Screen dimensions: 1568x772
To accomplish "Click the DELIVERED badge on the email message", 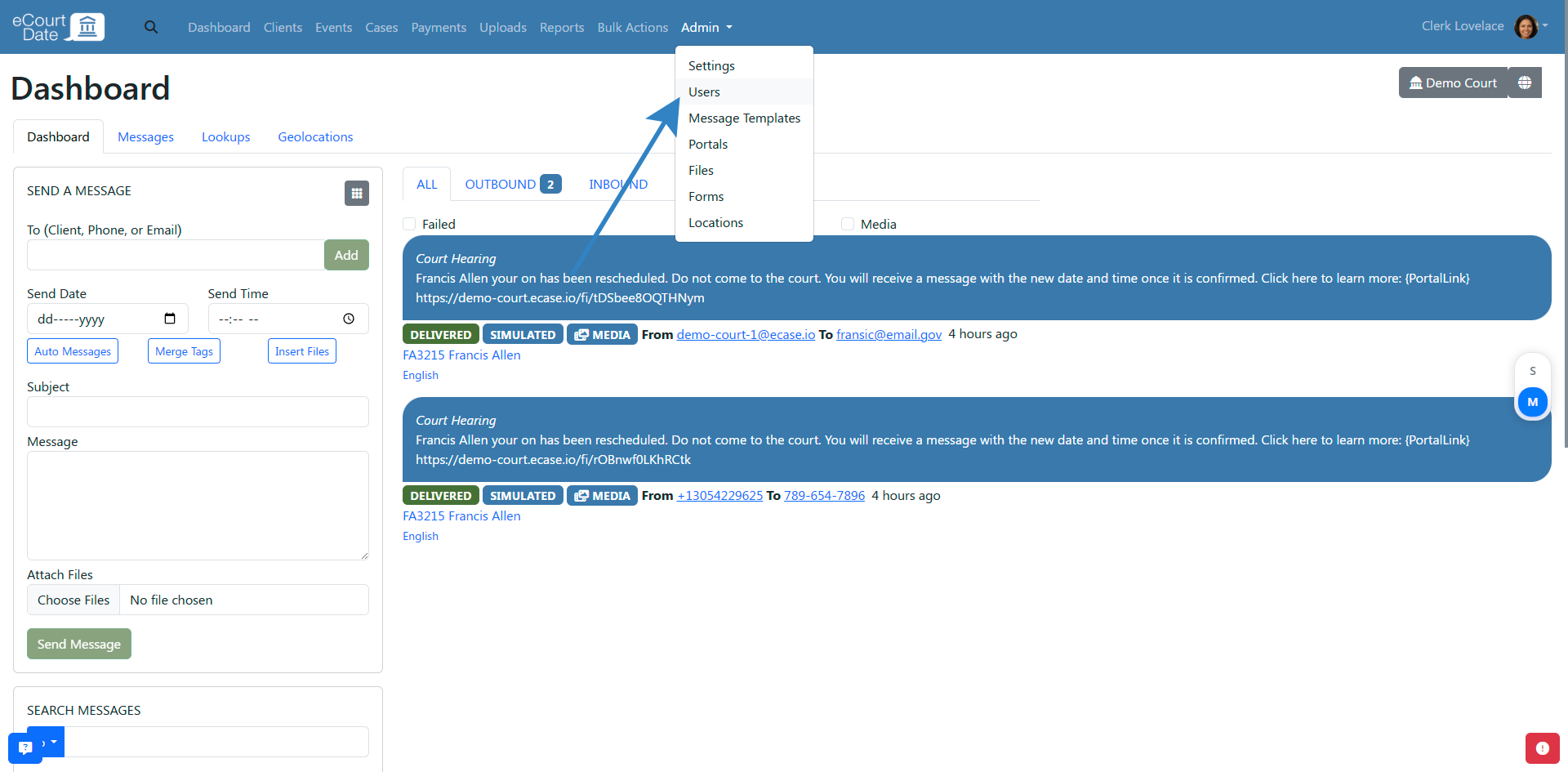I will coord(441,335).
